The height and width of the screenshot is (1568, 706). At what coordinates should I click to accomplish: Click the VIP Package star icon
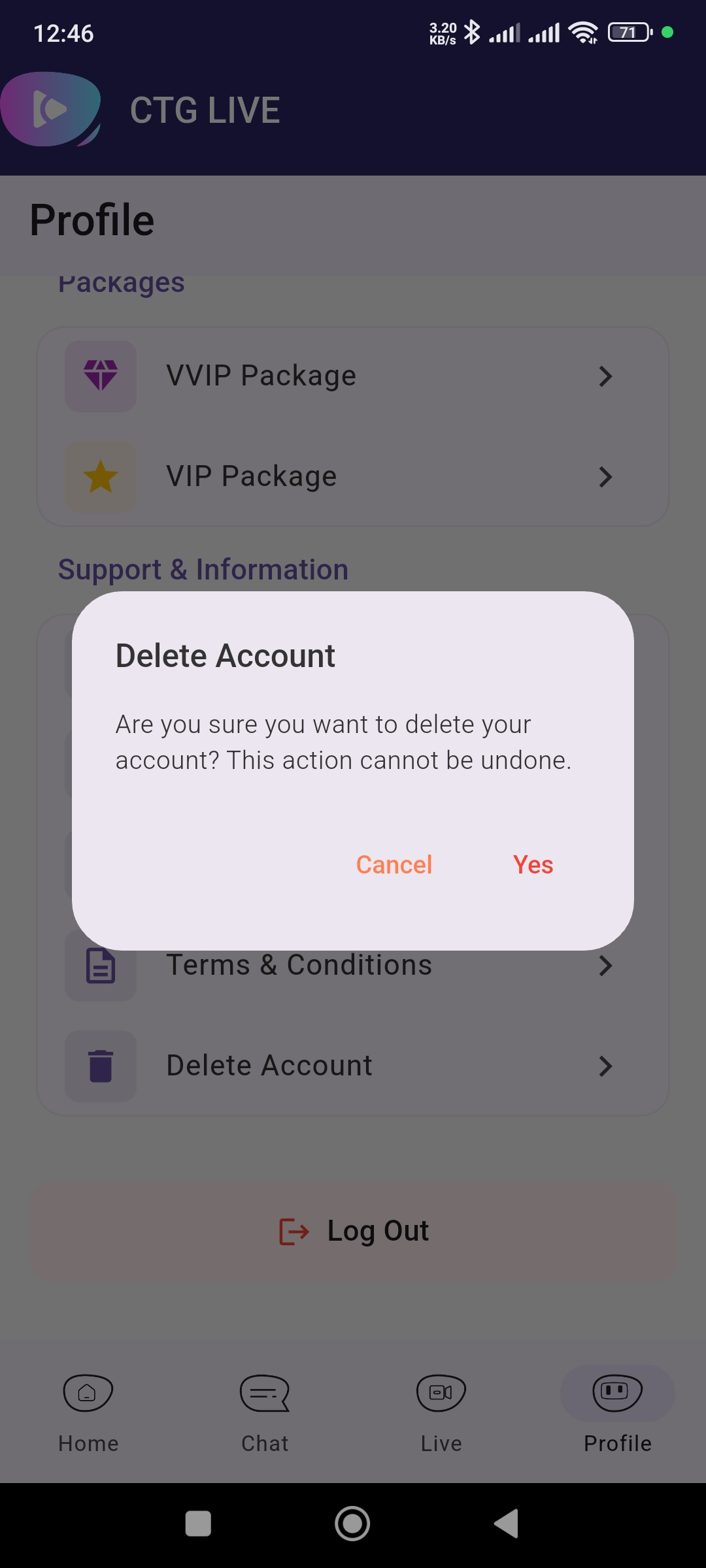pyautogui.click(x=101, y=476)
